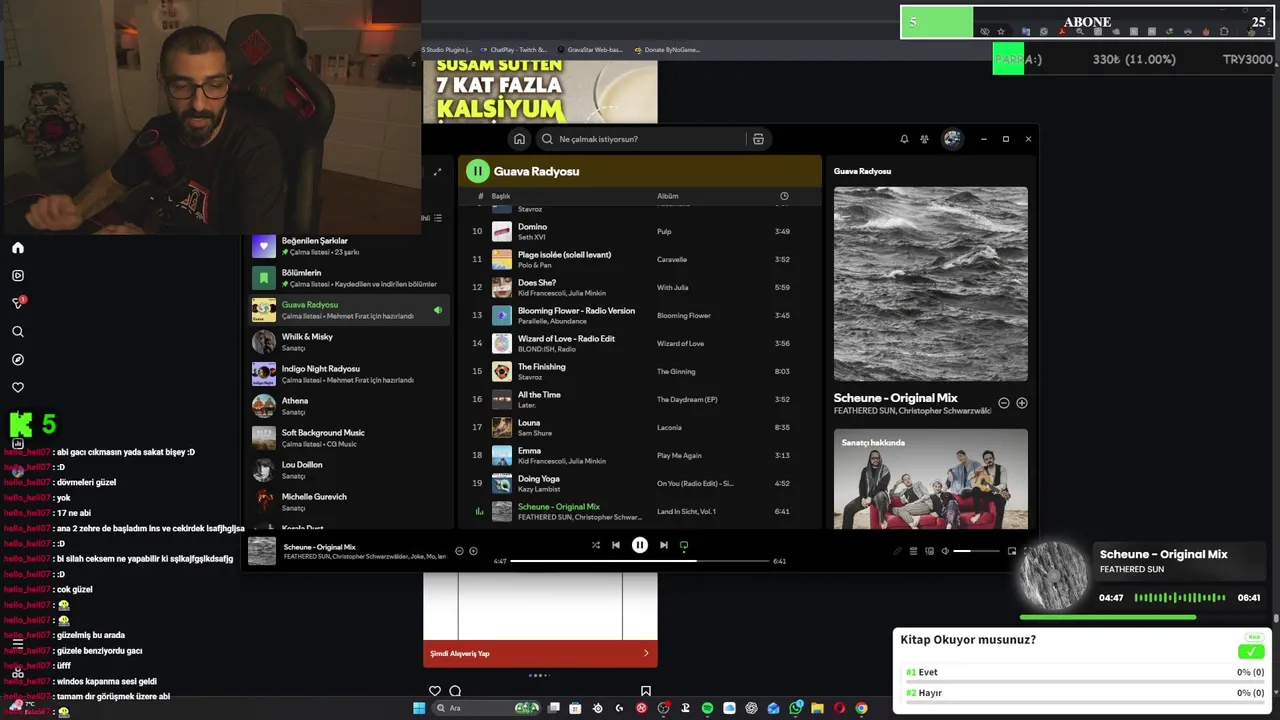Mute Spotify with the speaker icon
Viewport: 1280px width, 720px height.
[x=945, y=551]
